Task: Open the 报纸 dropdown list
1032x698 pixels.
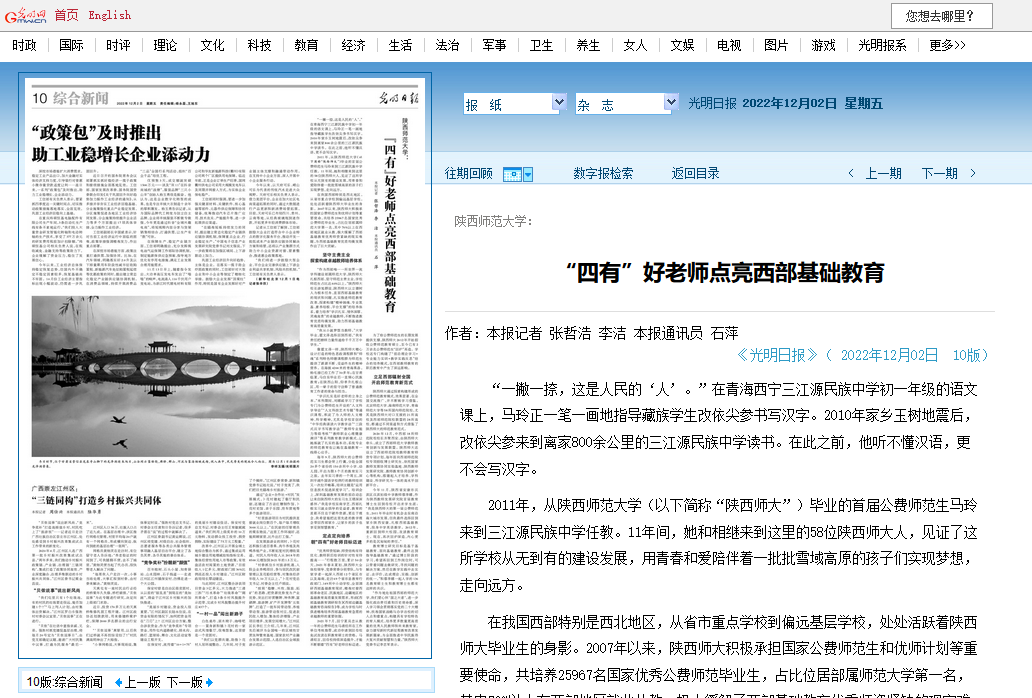Action: click(559, 103)
